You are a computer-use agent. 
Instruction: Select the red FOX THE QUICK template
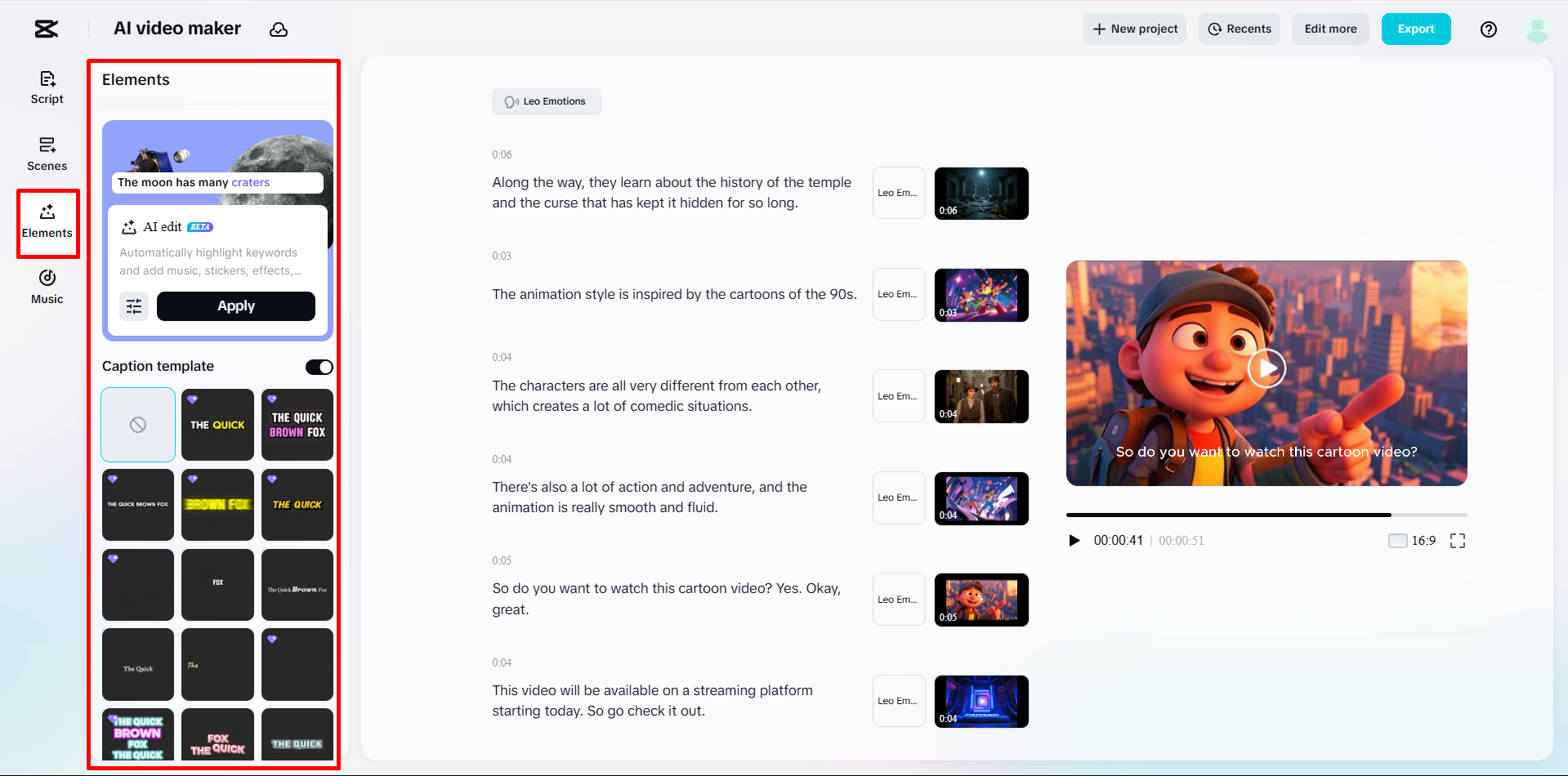[x=217, y=735]
